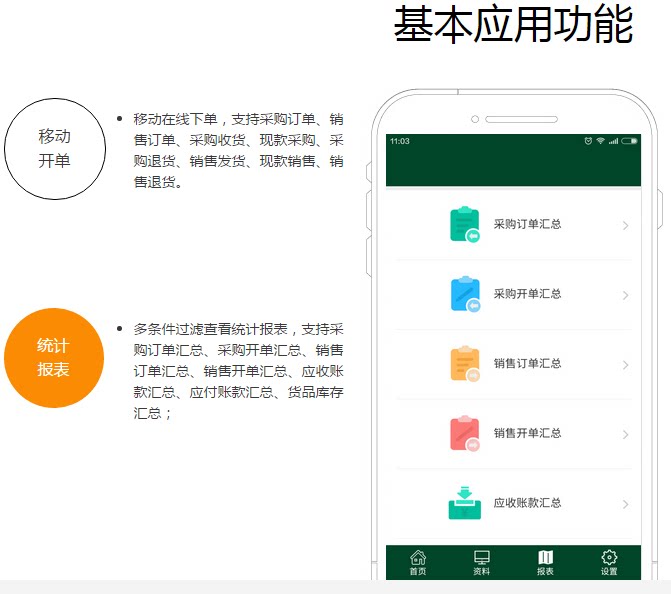The width and height of the screenshot is (671, 594).
Task: Expand chevron beside 销售开单汇总
Action: point(626,435)
